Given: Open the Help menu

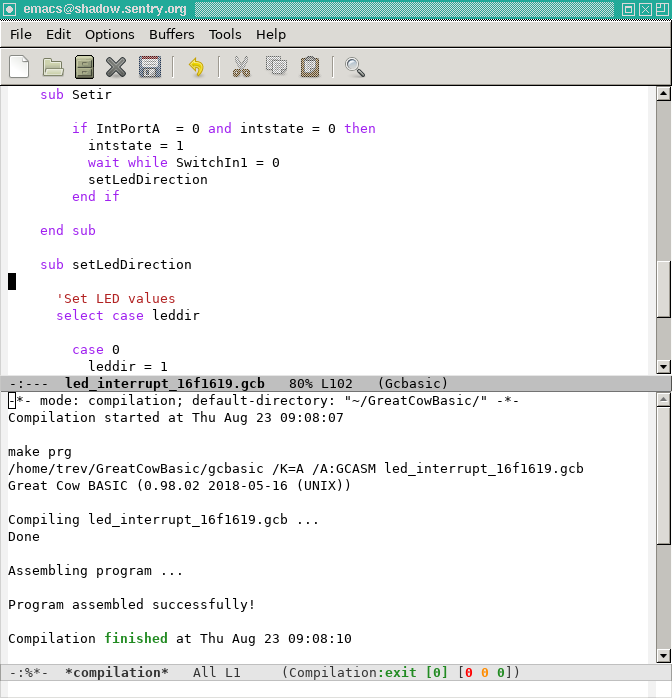Looking at the screenshot, I should pyautogui.click(x=271, y=34).
